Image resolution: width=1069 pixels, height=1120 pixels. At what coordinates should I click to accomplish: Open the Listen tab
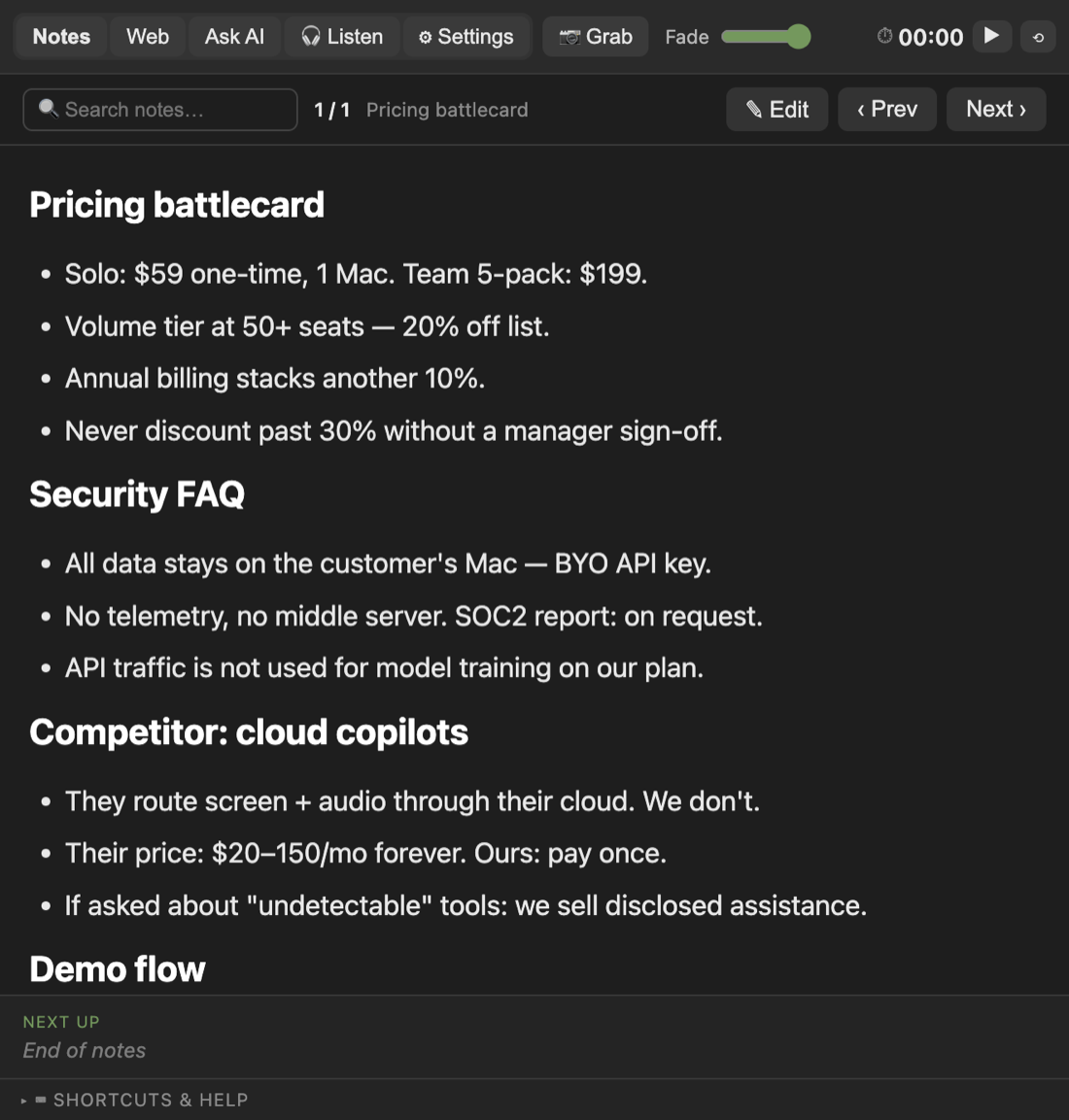click(342, 37)
